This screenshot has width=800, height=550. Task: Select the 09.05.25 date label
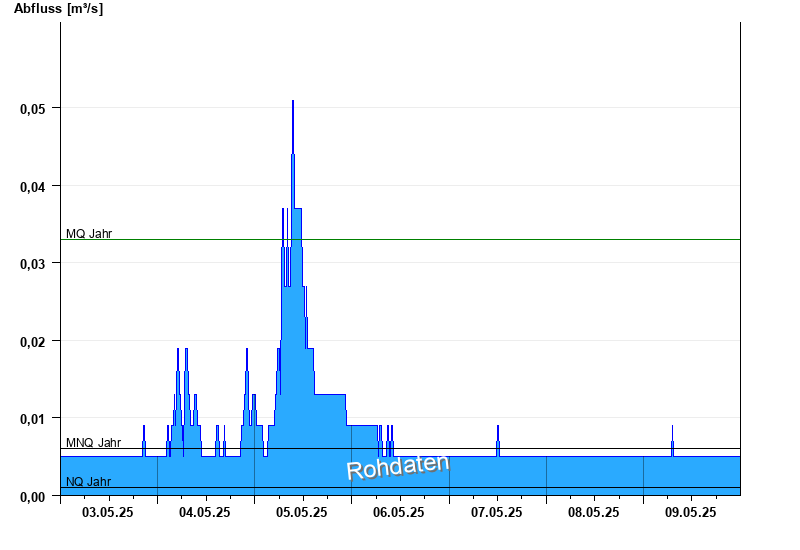point(690,512)
